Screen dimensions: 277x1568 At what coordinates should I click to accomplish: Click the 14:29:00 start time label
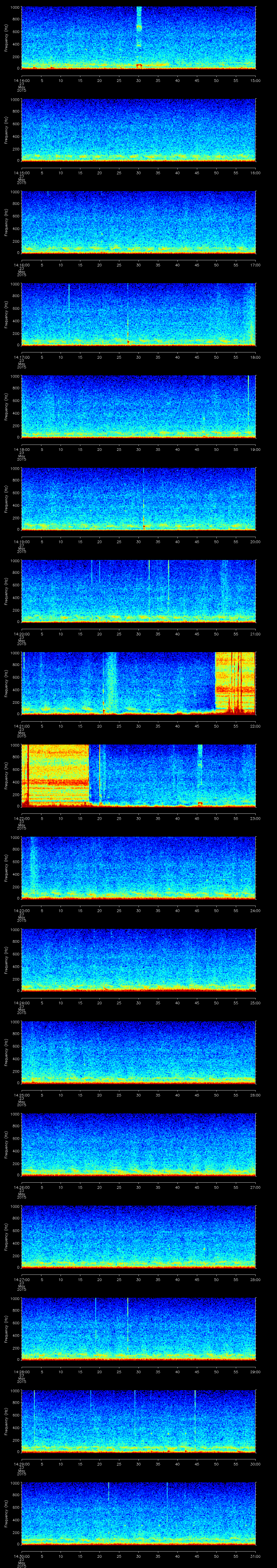(21, 1463)
